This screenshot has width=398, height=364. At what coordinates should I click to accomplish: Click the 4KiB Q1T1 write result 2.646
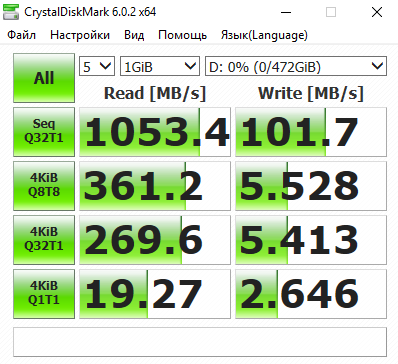click(x=311, y=294)
